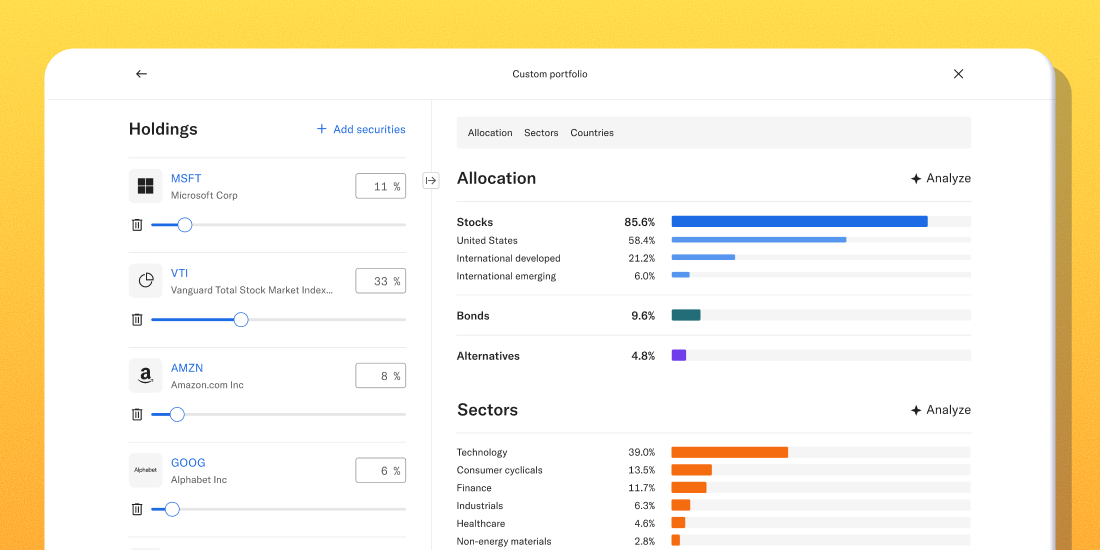Image resolution: width=1100 pixels, height=550 pixels.
Task: Collapse the Holdings panel using the arrow icon
Action: [x=431, y=180]
